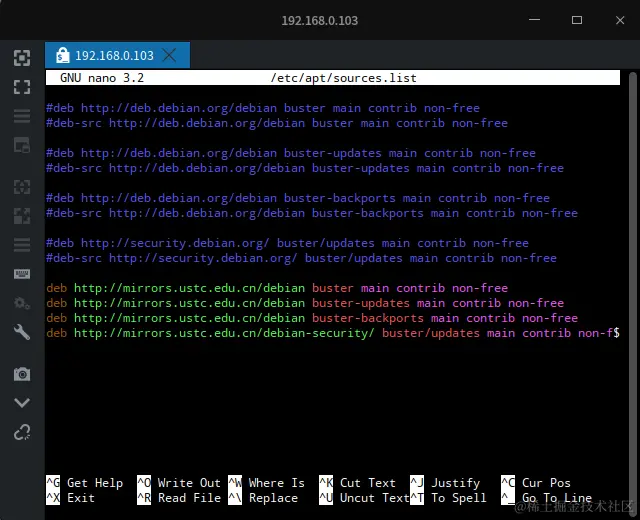This screenshot has width=640, height=520.
Task: Close the 192.168.0.103 window
Action: [x=620, y=20]
